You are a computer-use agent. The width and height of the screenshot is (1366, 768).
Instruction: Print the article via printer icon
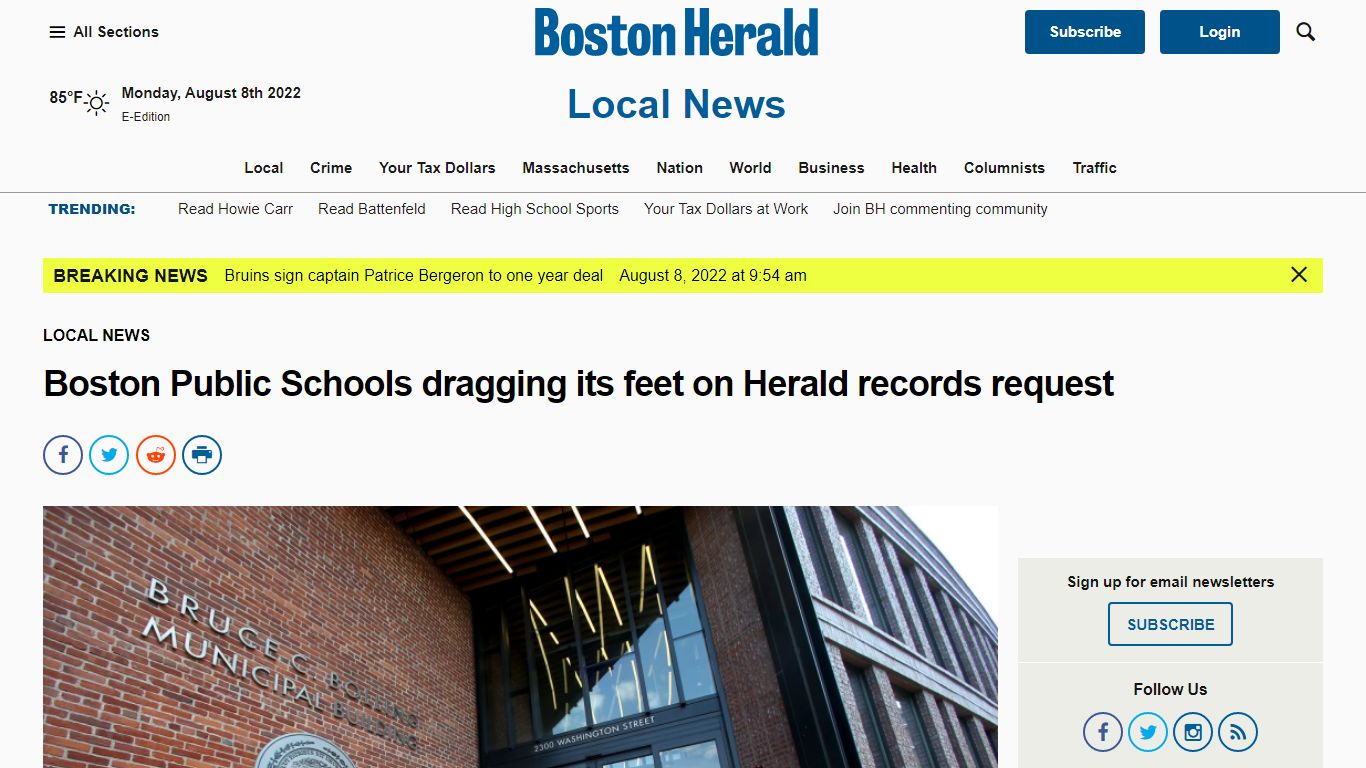coord(202,455)
